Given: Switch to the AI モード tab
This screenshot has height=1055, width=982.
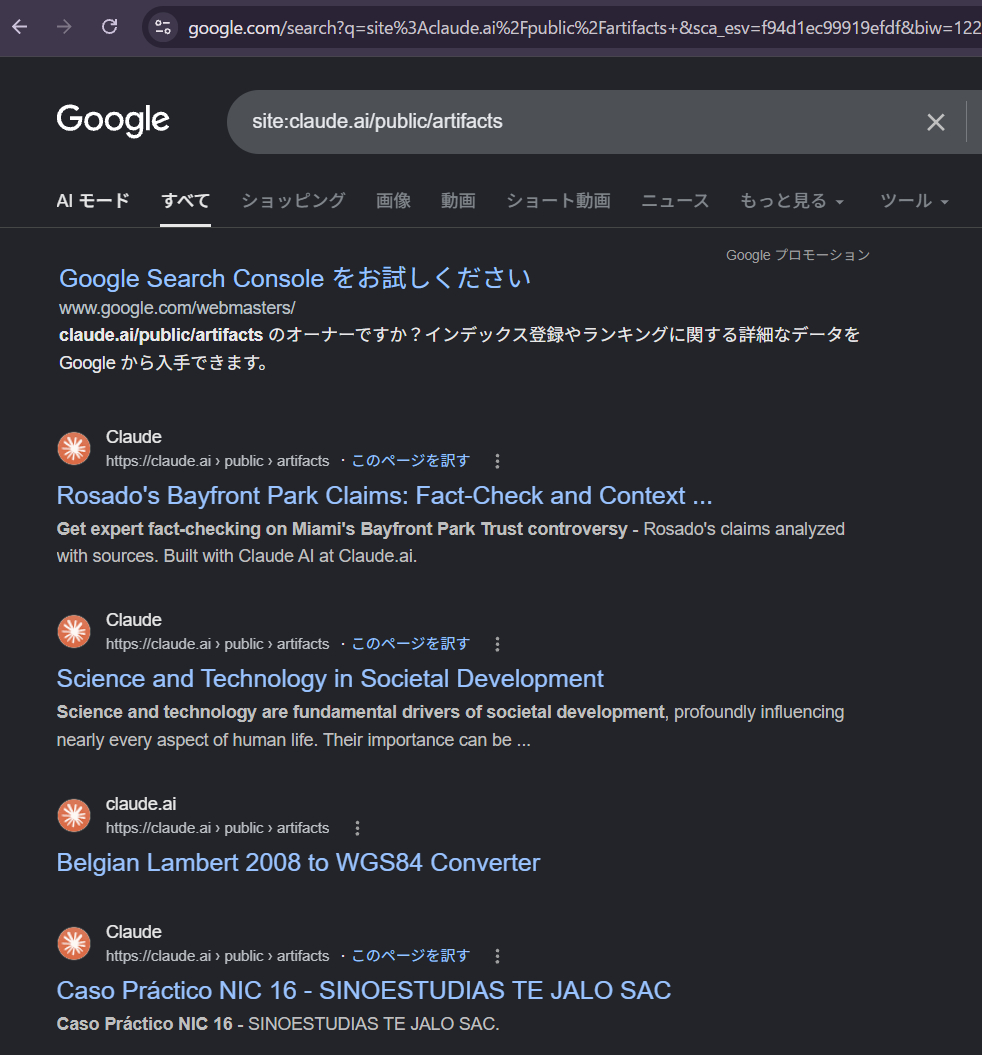Looking at the screenshot, I should 93,201.
